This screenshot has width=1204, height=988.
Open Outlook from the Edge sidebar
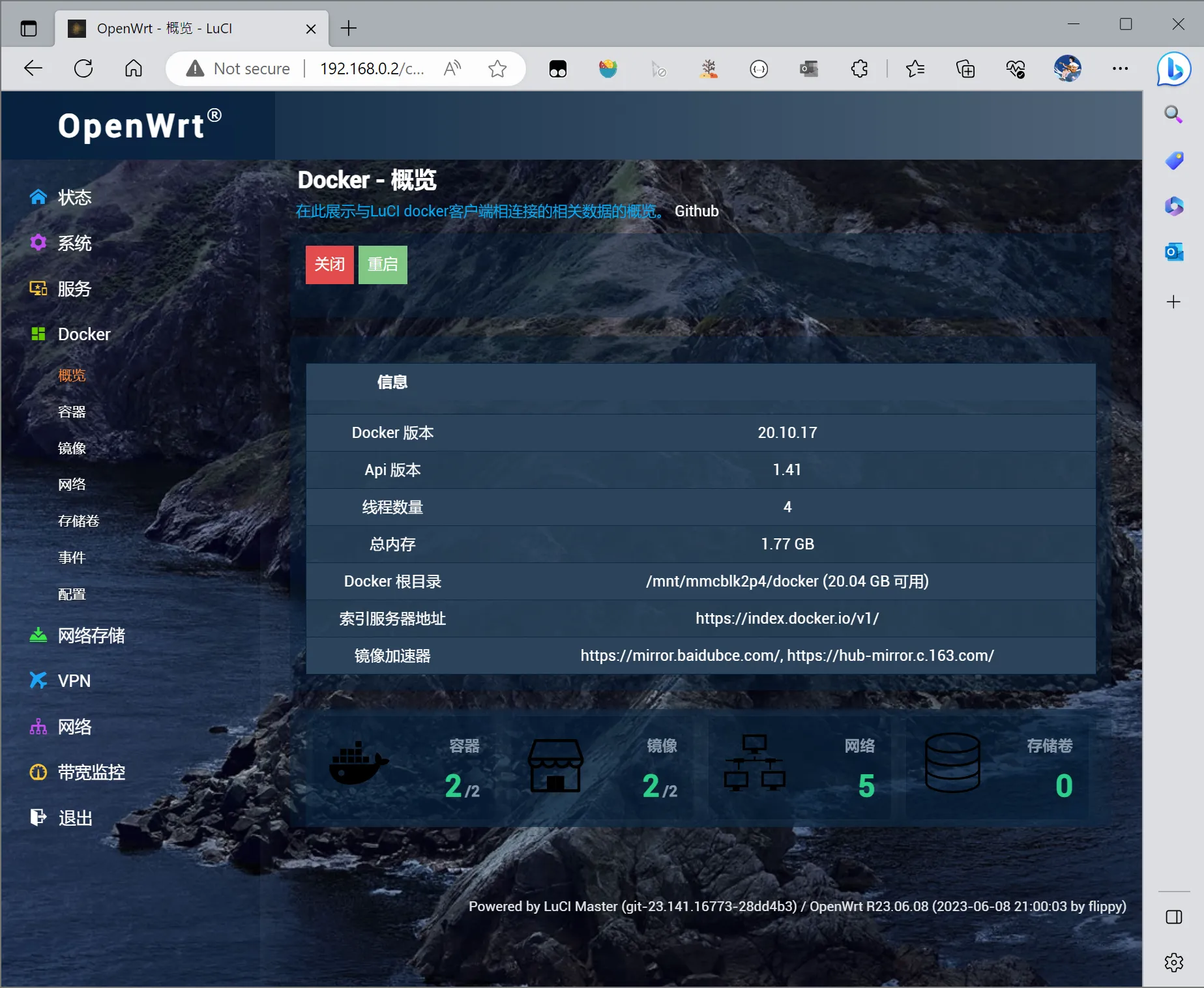[x=1173, y=252]
